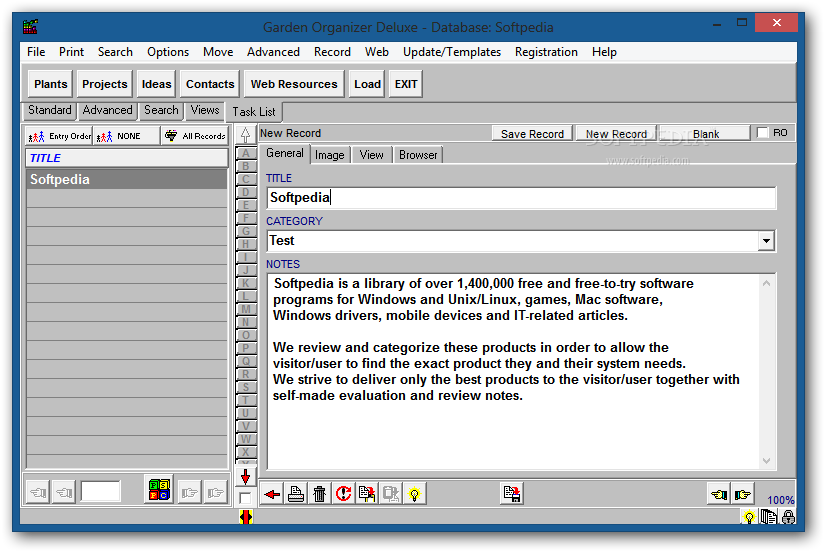Image resolution: width=825 pixels, height=552 pixels.
Task: Click the Ideas toolbar button
Action: tap(156, 84)
